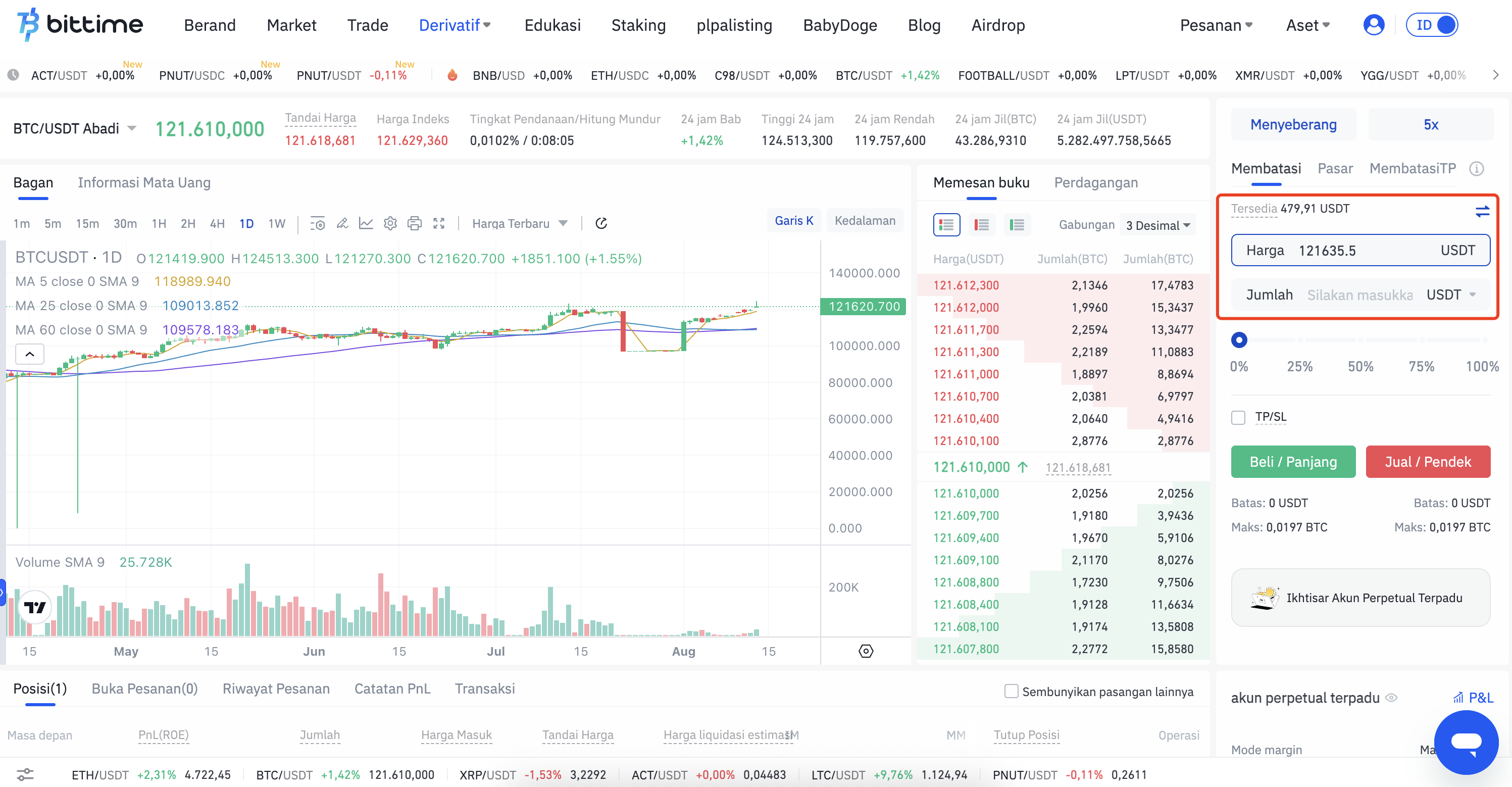Image resolution: width=1512 pixels, height=787 pixels.
Task: Click the chart refresh icon
Action: click(601, 223)
